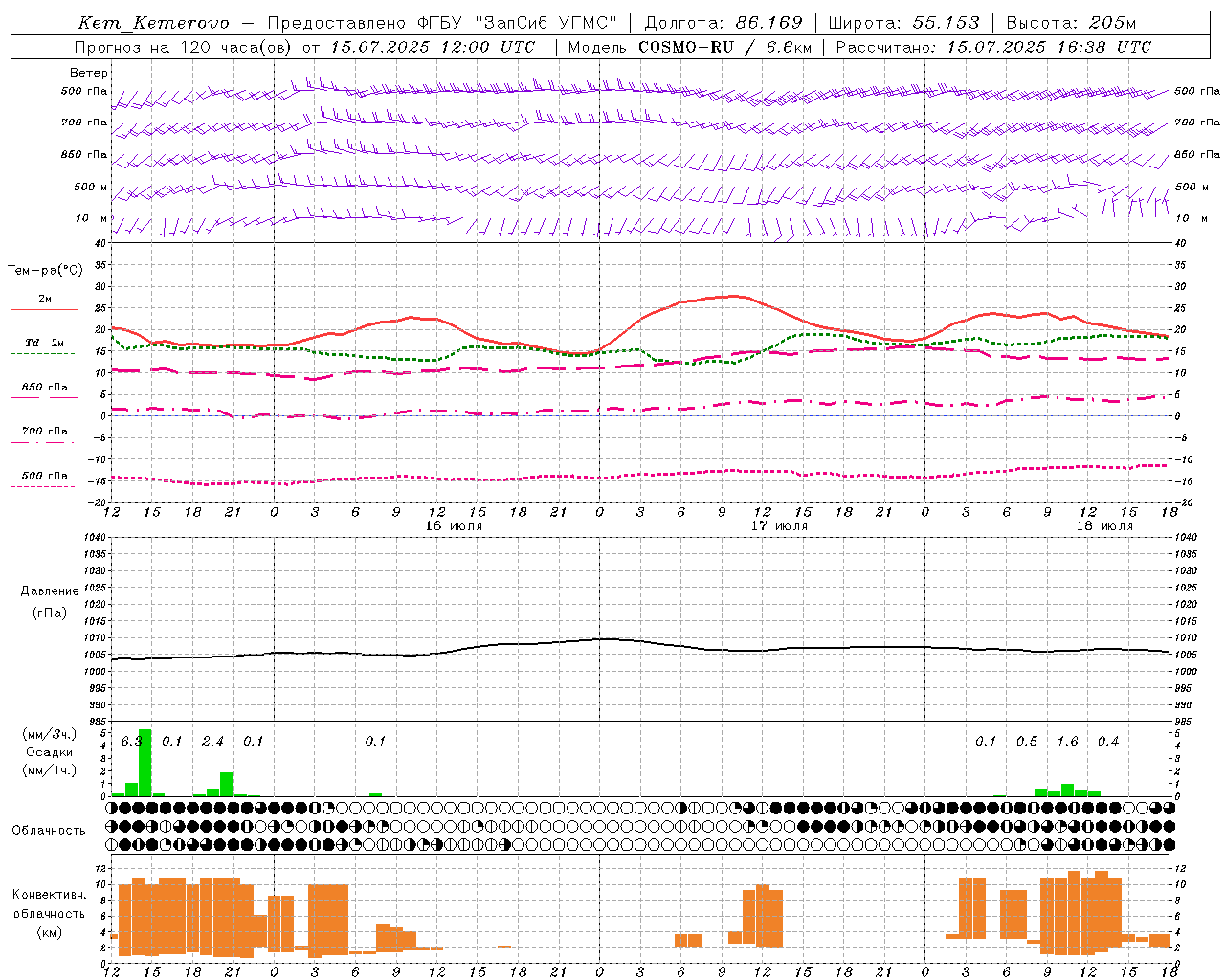The image size is (1225, 980).
Task: Click the (км) unit in convective panel
Action: coord(49,932)
